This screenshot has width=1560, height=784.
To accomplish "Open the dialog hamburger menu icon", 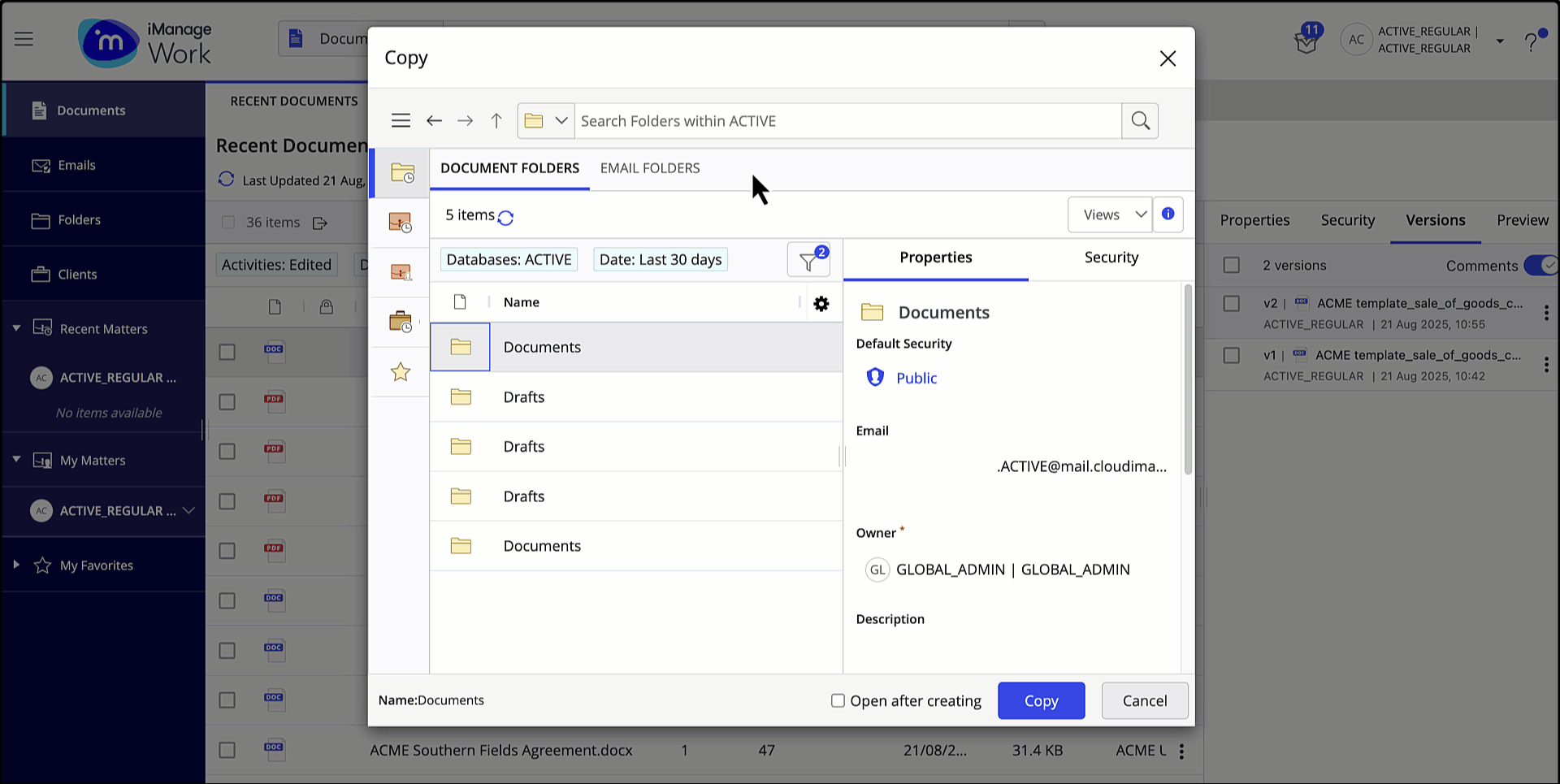I will point(401,121).
